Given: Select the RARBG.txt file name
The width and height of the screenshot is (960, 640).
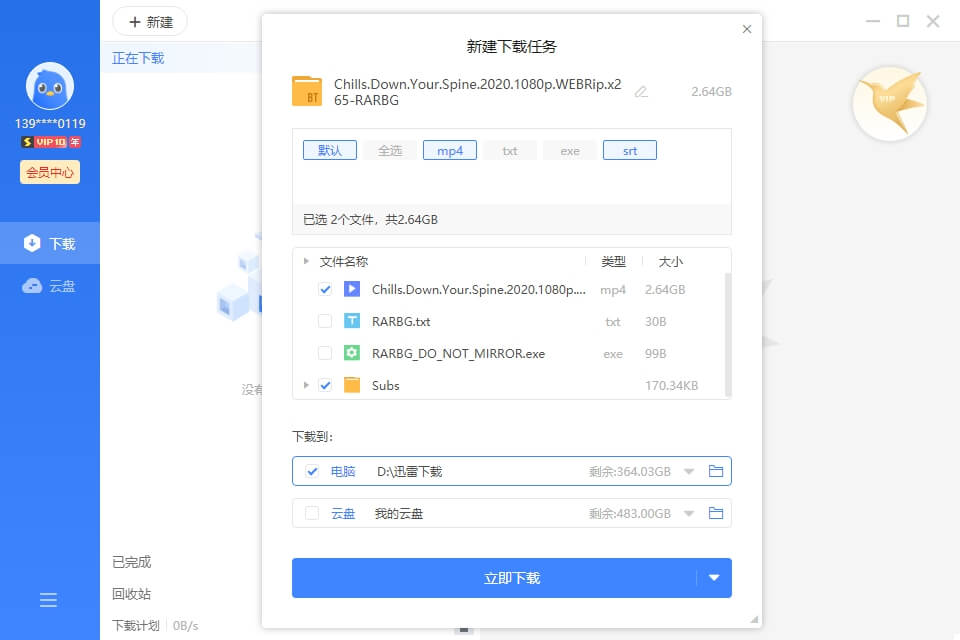Looking at the screenshot, I should pyautogui.click(x=401, y=322).
